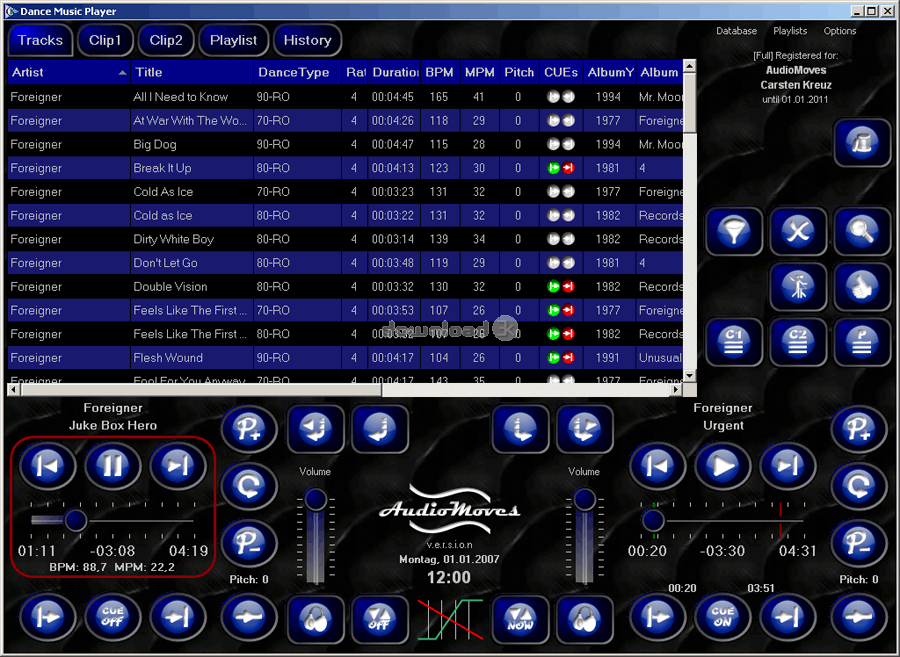The image size is (900, 657).
Task: Click the track list horizontal scrollbar right arrow
Action: pyautogui.click(x=677, y=390)
